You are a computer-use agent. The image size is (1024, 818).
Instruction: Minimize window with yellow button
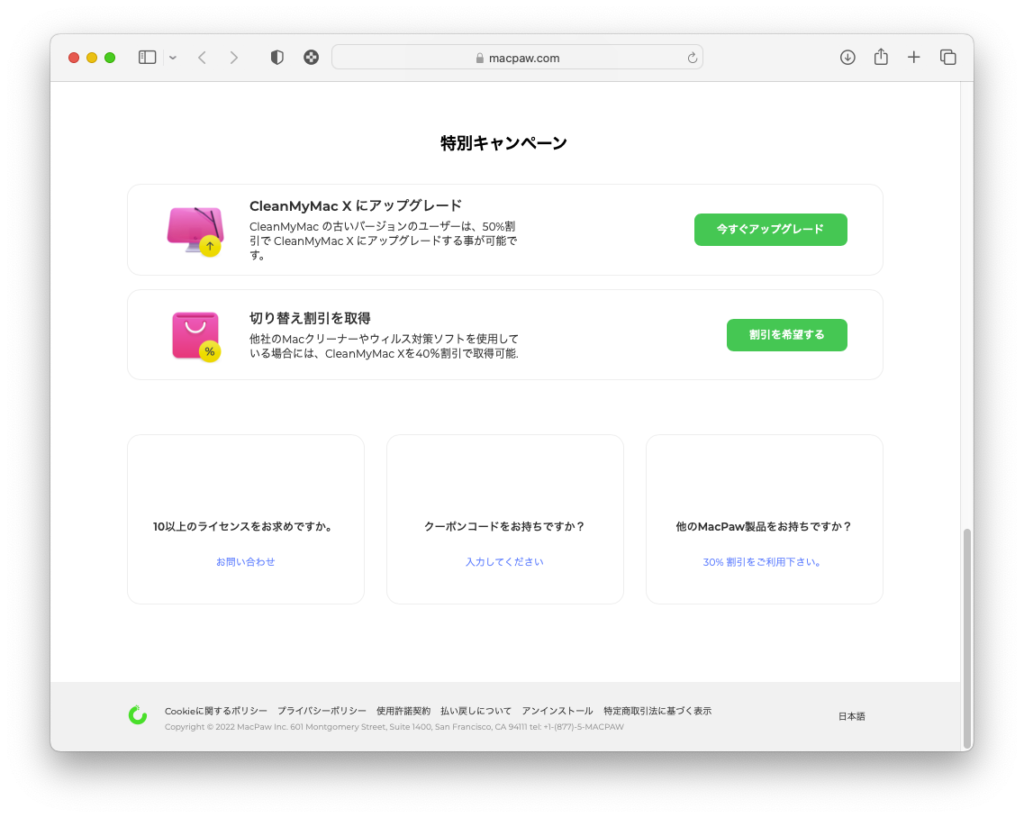(x=92, y=57)
